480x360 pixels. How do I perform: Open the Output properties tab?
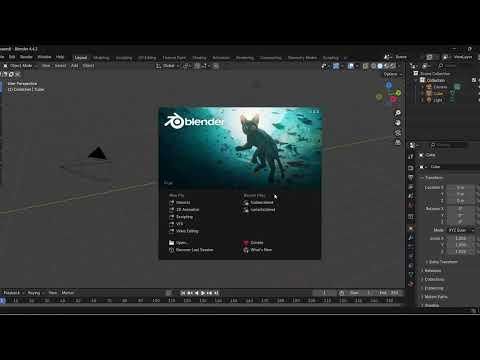coord(411,177)
